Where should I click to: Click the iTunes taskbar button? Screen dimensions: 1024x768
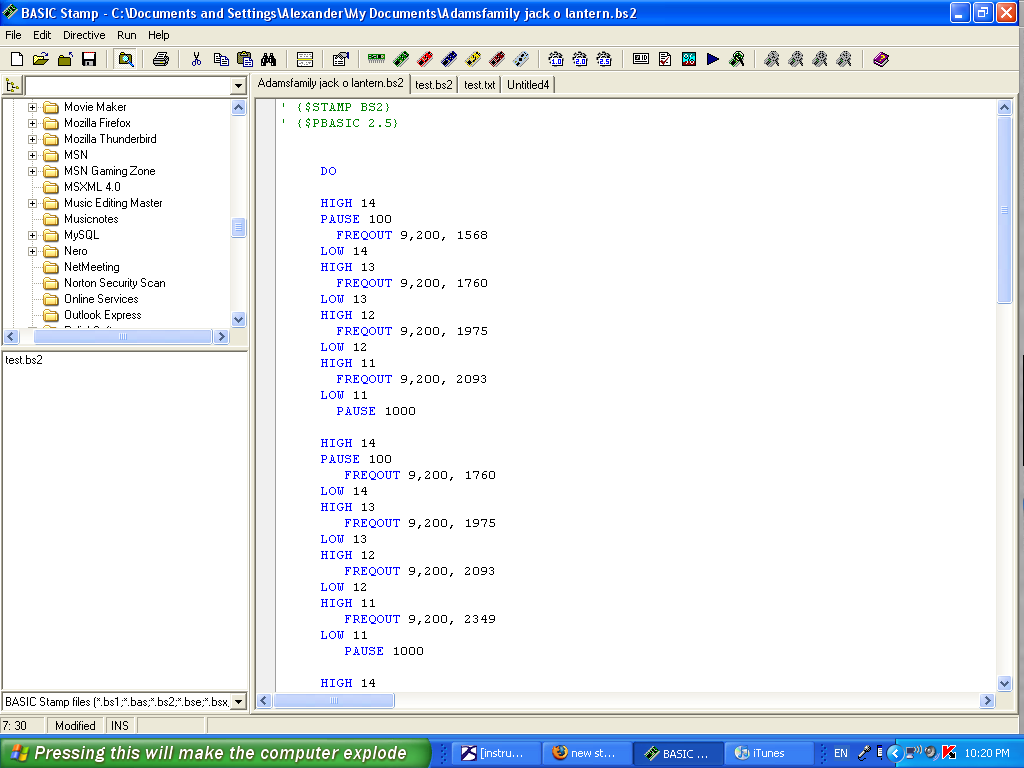tap(767, 753)
